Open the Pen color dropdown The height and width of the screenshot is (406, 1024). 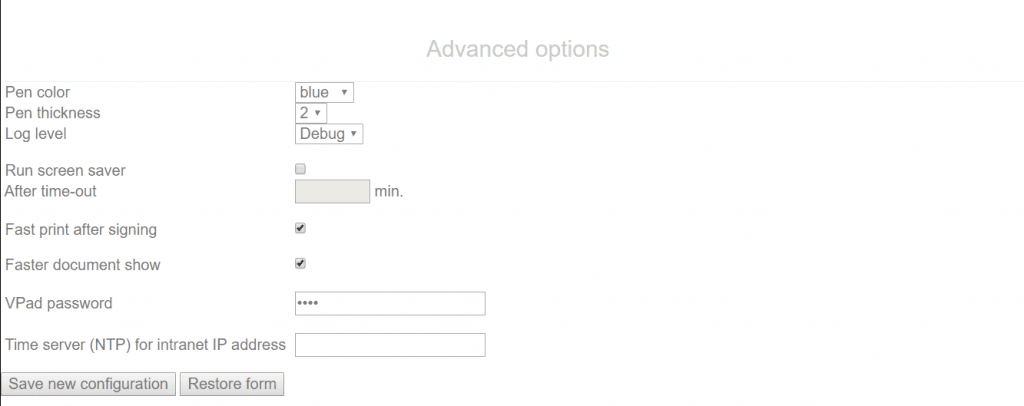click(324, 92)
